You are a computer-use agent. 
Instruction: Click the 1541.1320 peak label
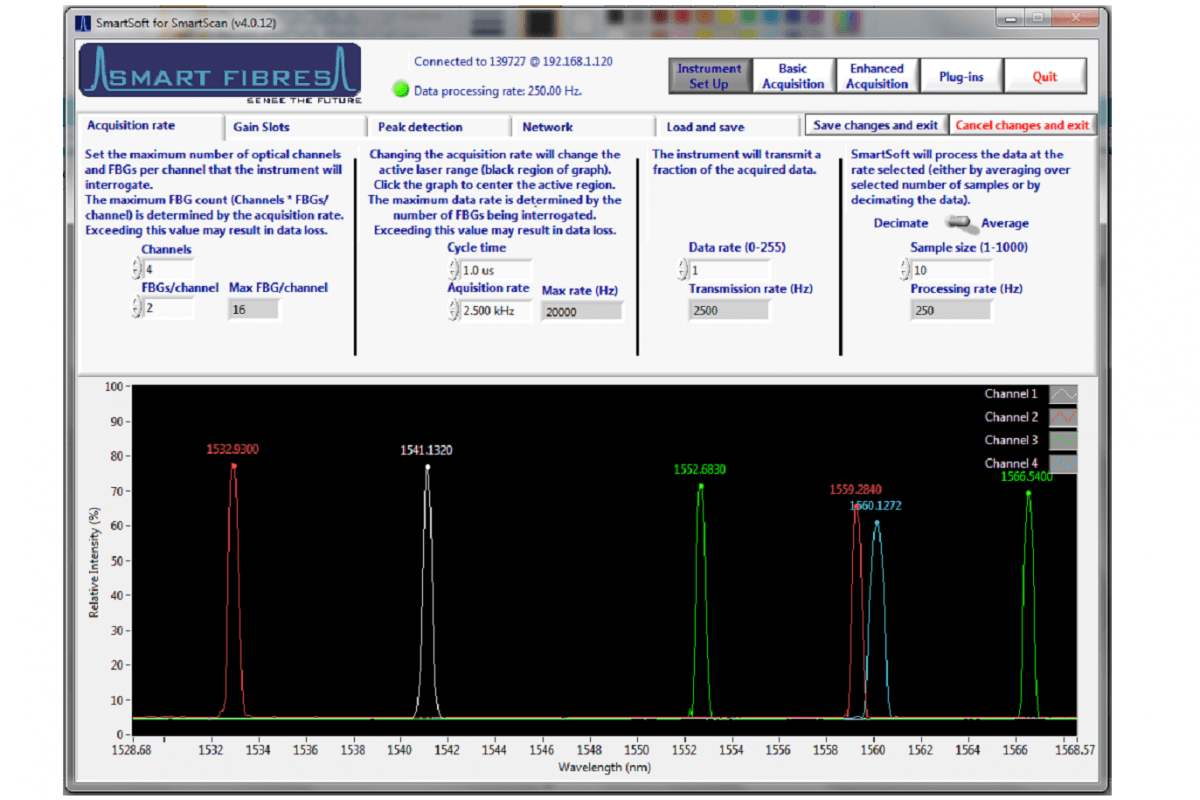(427, 451)
